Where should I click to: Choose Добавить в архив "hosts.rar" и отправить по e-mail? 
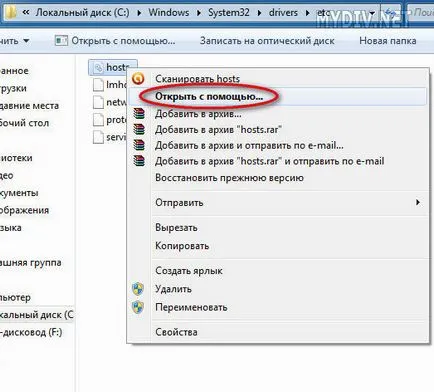click(x=277, y=161)
